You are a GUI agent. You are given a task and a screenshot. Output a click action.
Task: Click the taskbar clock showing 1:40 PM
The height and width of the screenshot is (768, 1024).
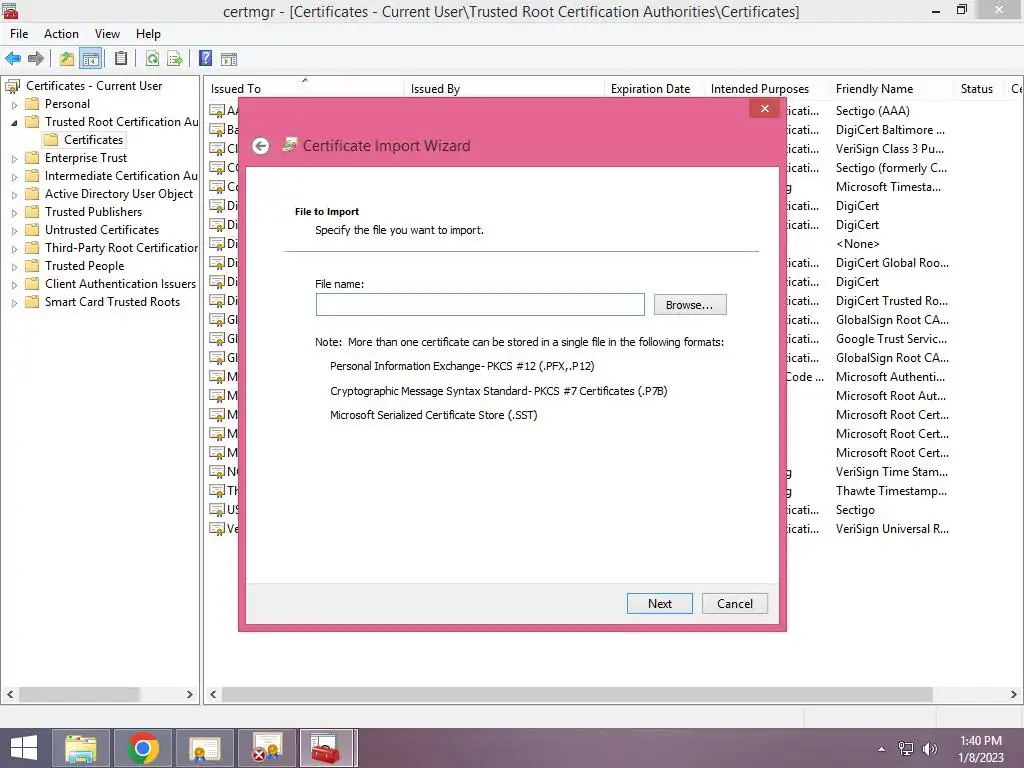click(980, 749)
